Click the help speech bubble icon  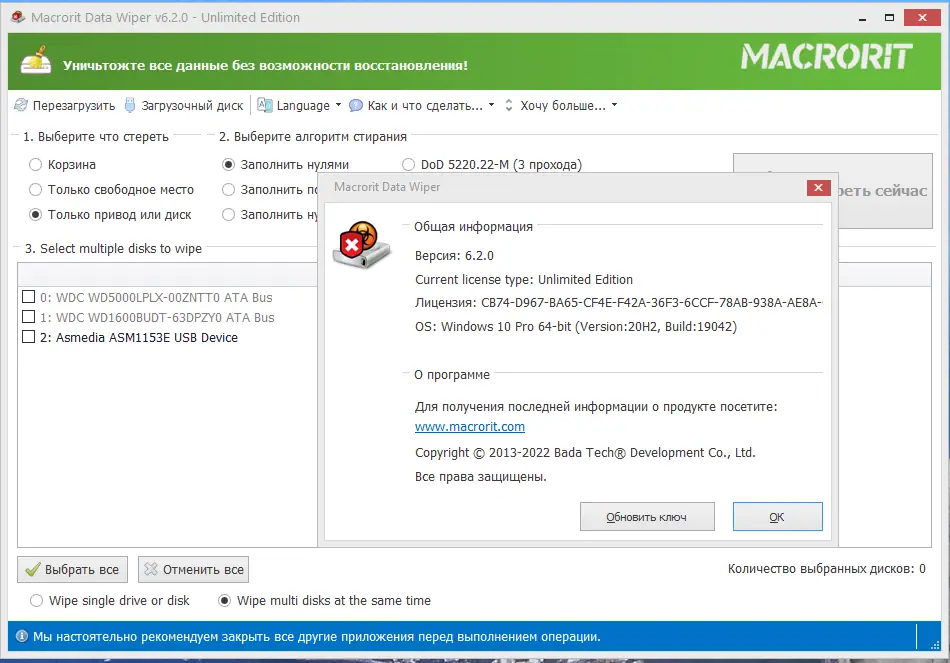356,105
